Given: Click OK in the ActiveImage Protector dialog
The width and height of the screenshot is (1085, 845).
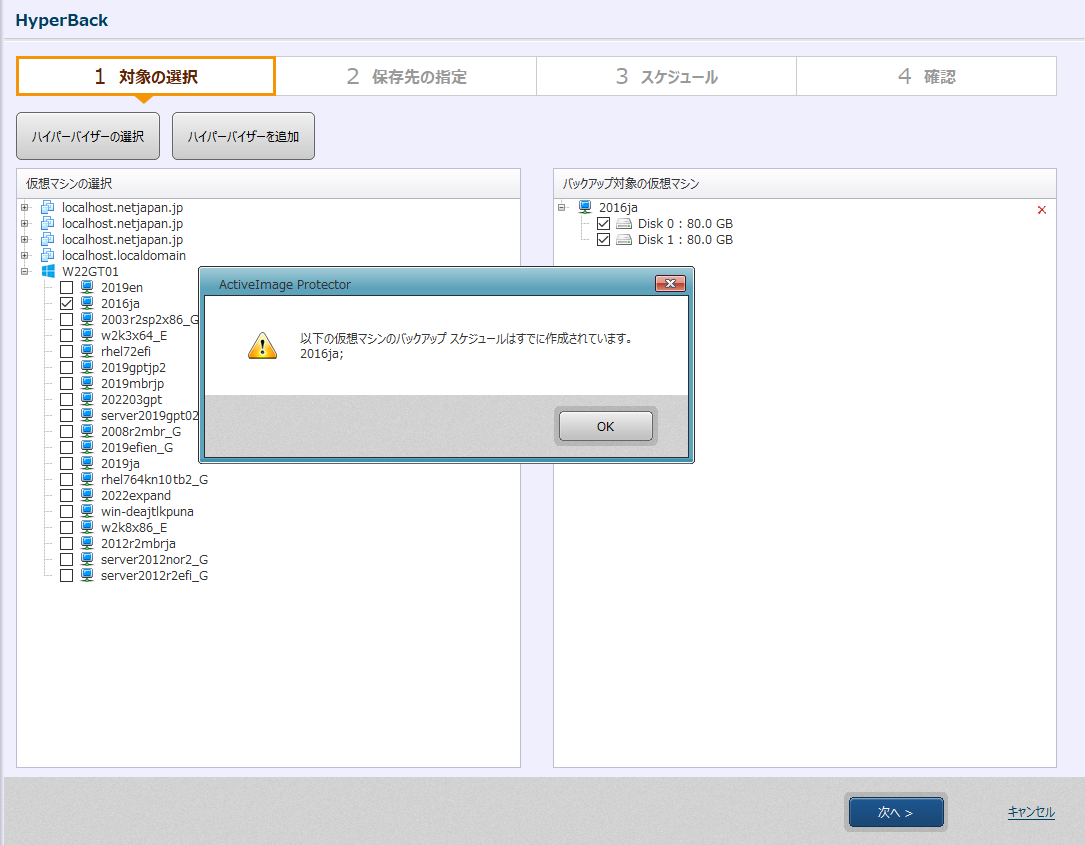Looking at the screenshot, I should [605, 426].
